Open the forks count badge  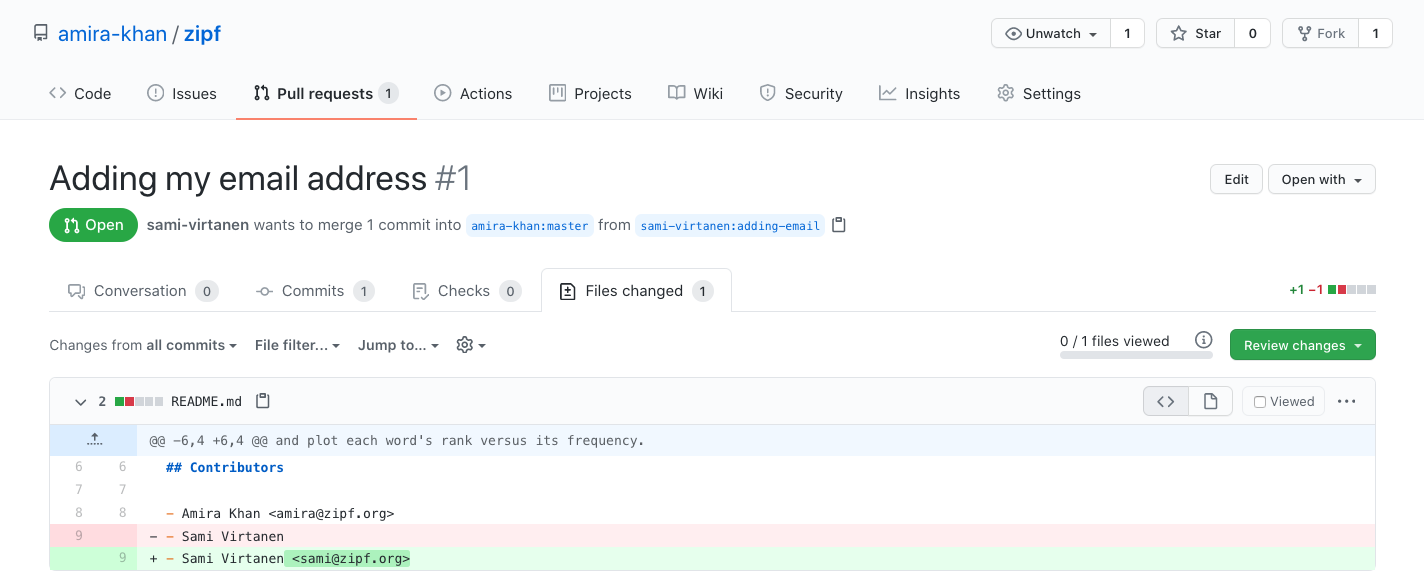point(1375,33)
